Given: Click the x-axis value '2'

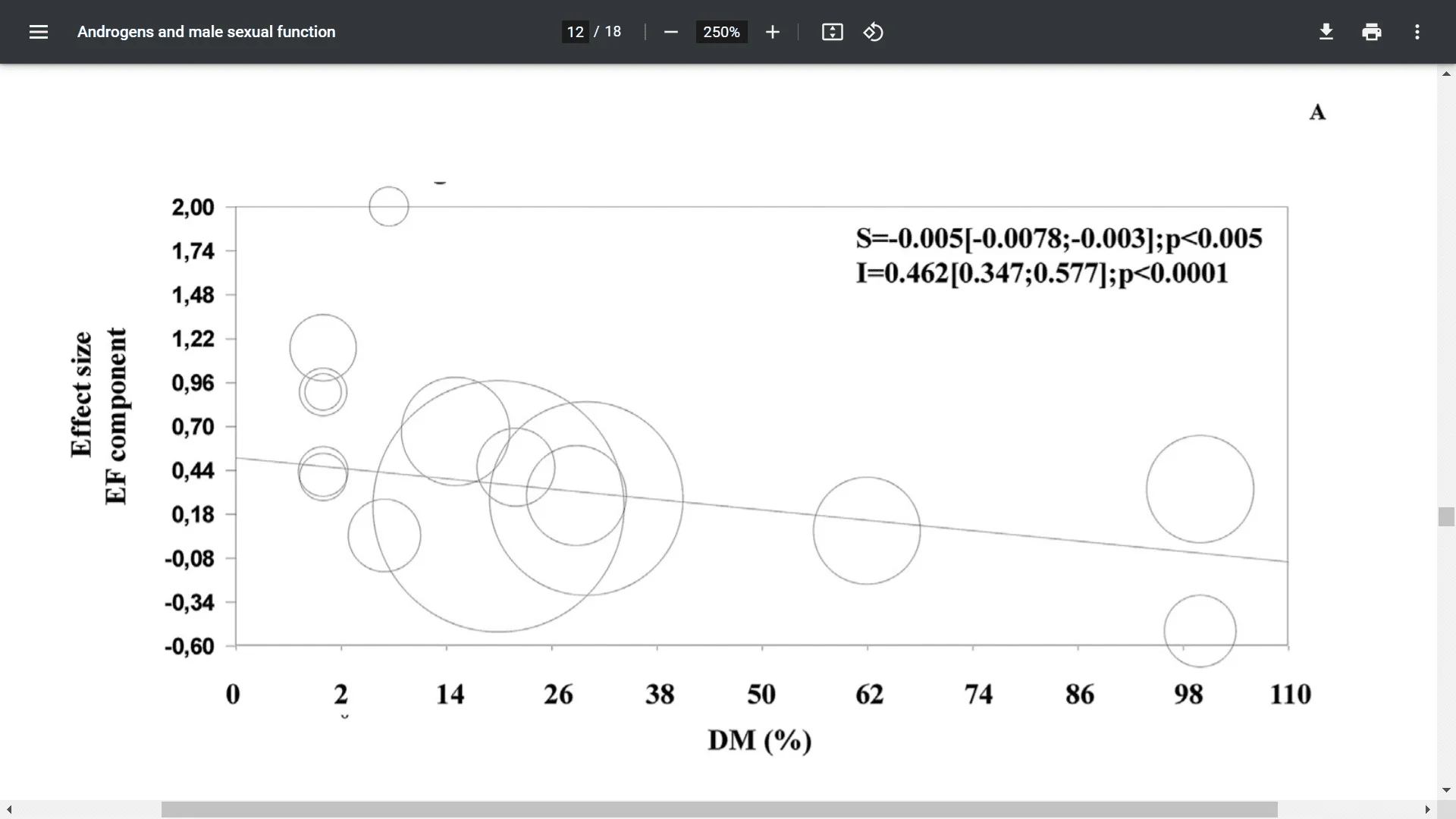Looking at the screenshot, I should (x=341, y=694).
